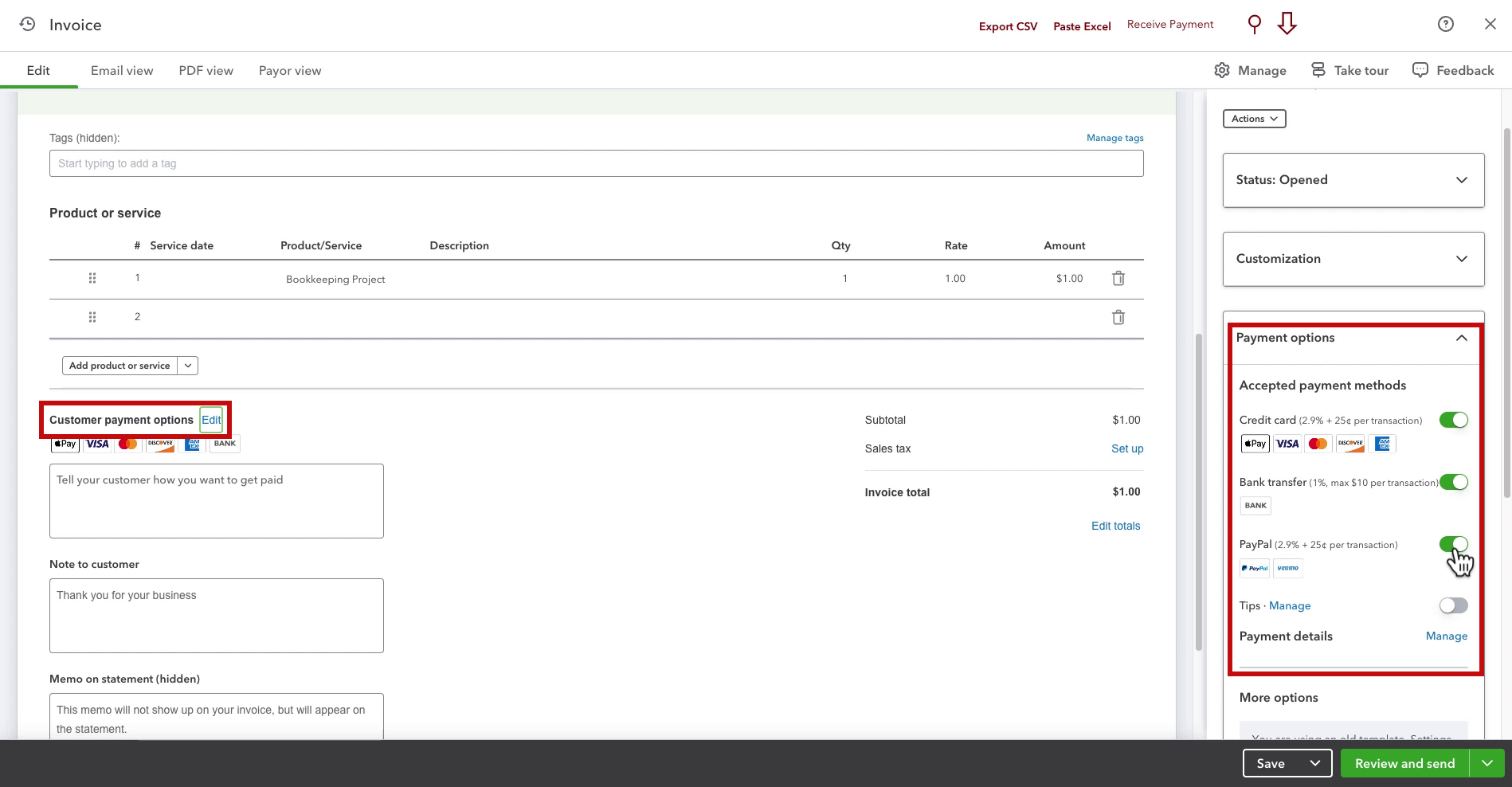Click the Review and send button
The image size is (1512, 787).
(x=1405, y=763)
